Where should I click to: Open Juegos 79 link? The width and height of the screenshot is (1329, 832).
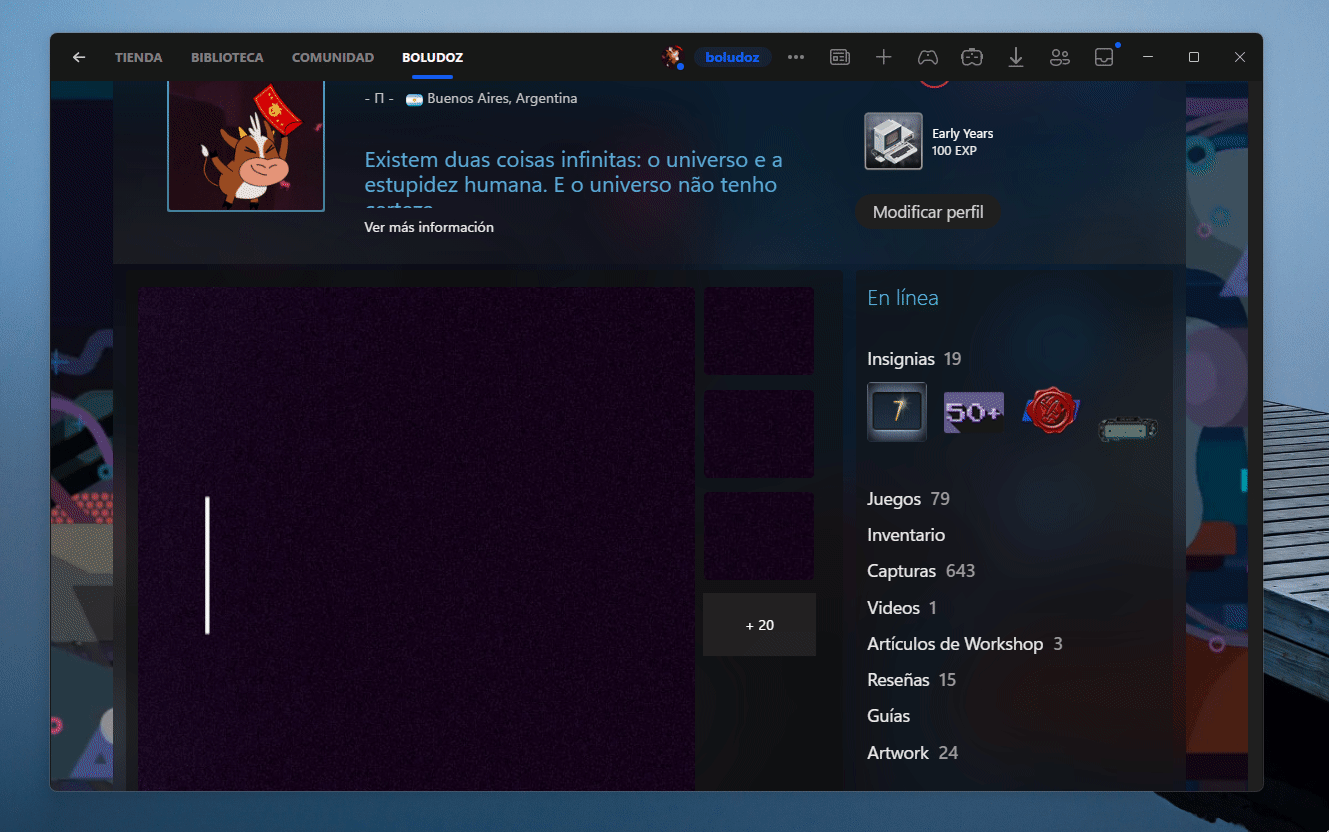coord(908,499)
